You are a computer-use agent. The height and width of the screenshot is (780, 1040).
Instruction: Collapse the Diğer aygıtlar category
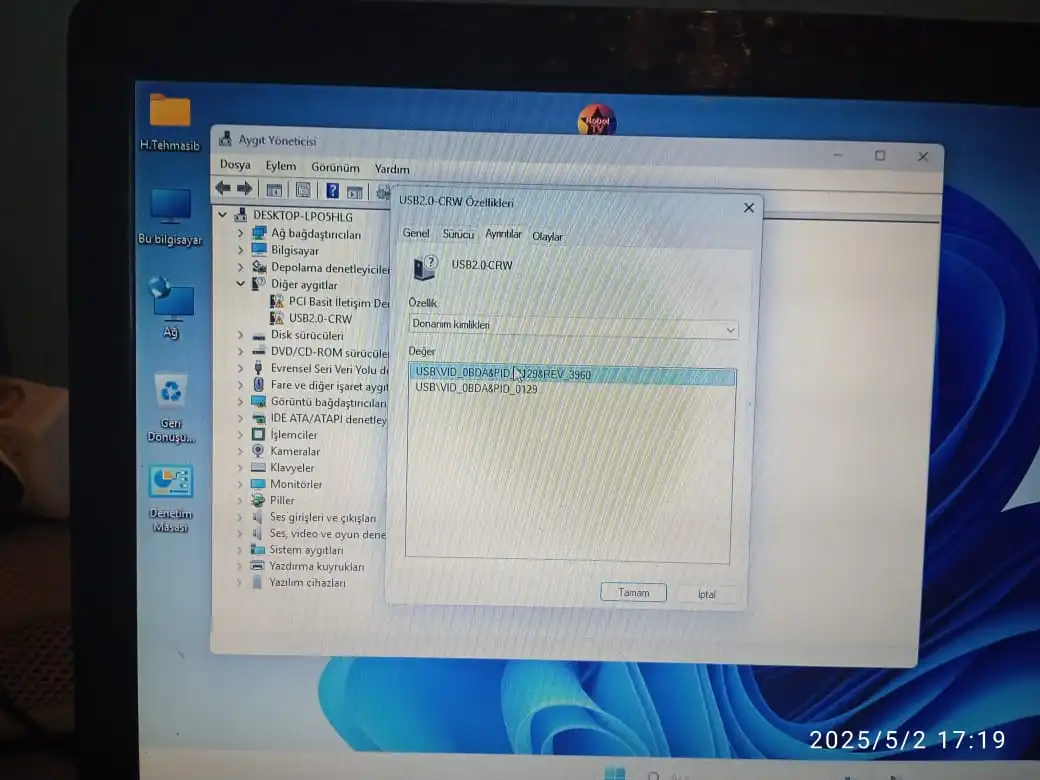pyautogui.click(x=241, y=283)
